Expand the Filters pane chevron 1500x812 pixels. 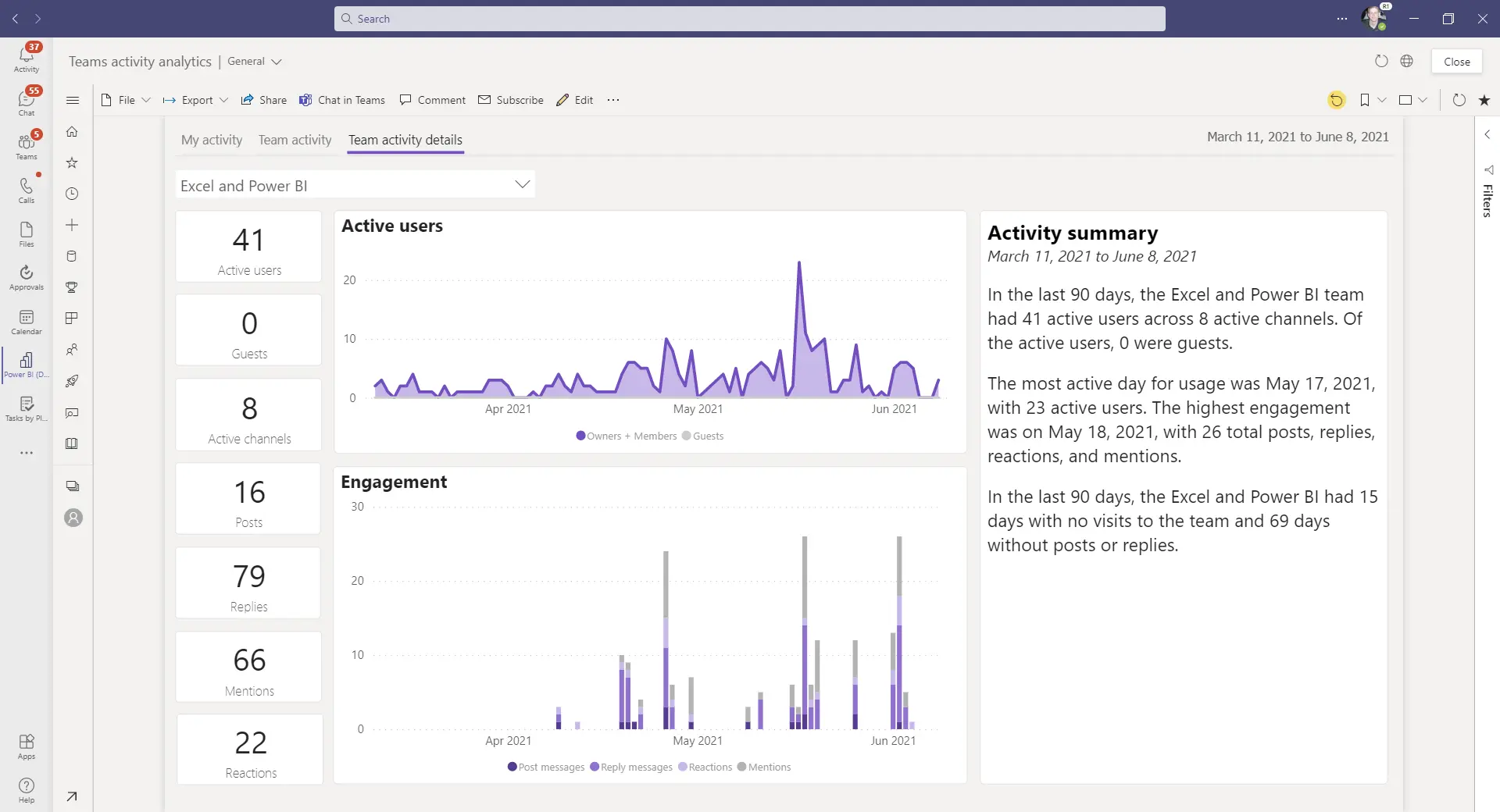(x=1487, y=134)
